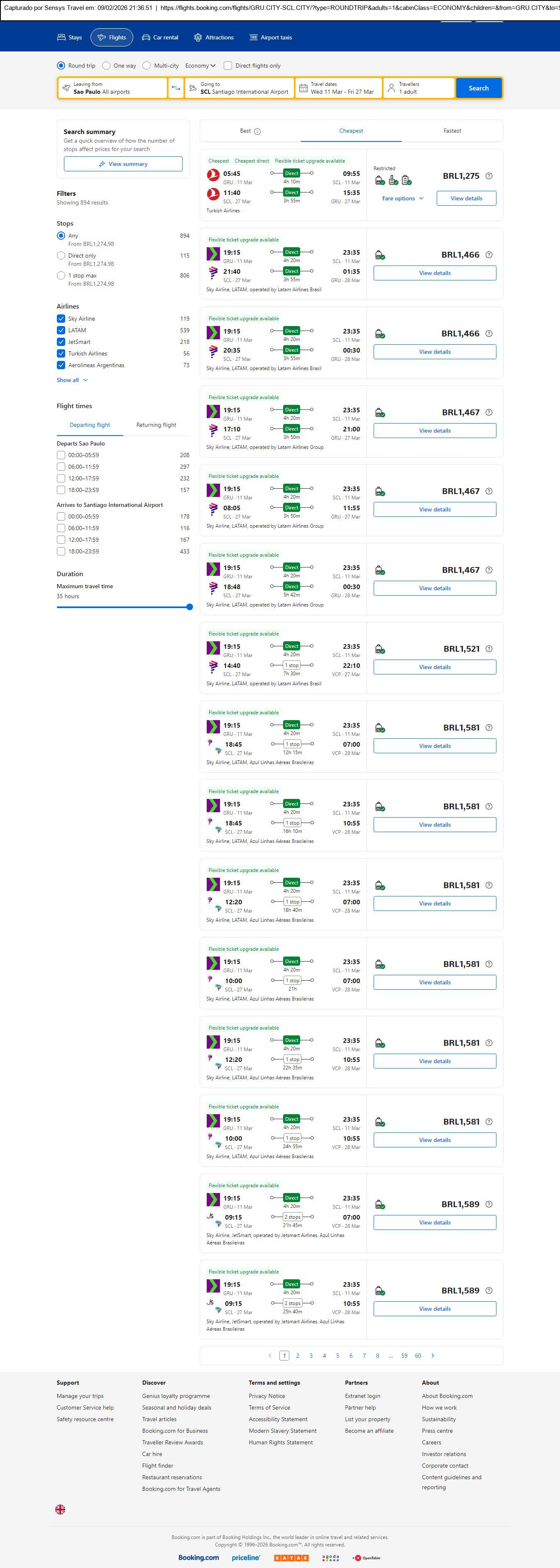Switch to the Fastest sorting tab

pyautogui.click(x=452, y=131)
